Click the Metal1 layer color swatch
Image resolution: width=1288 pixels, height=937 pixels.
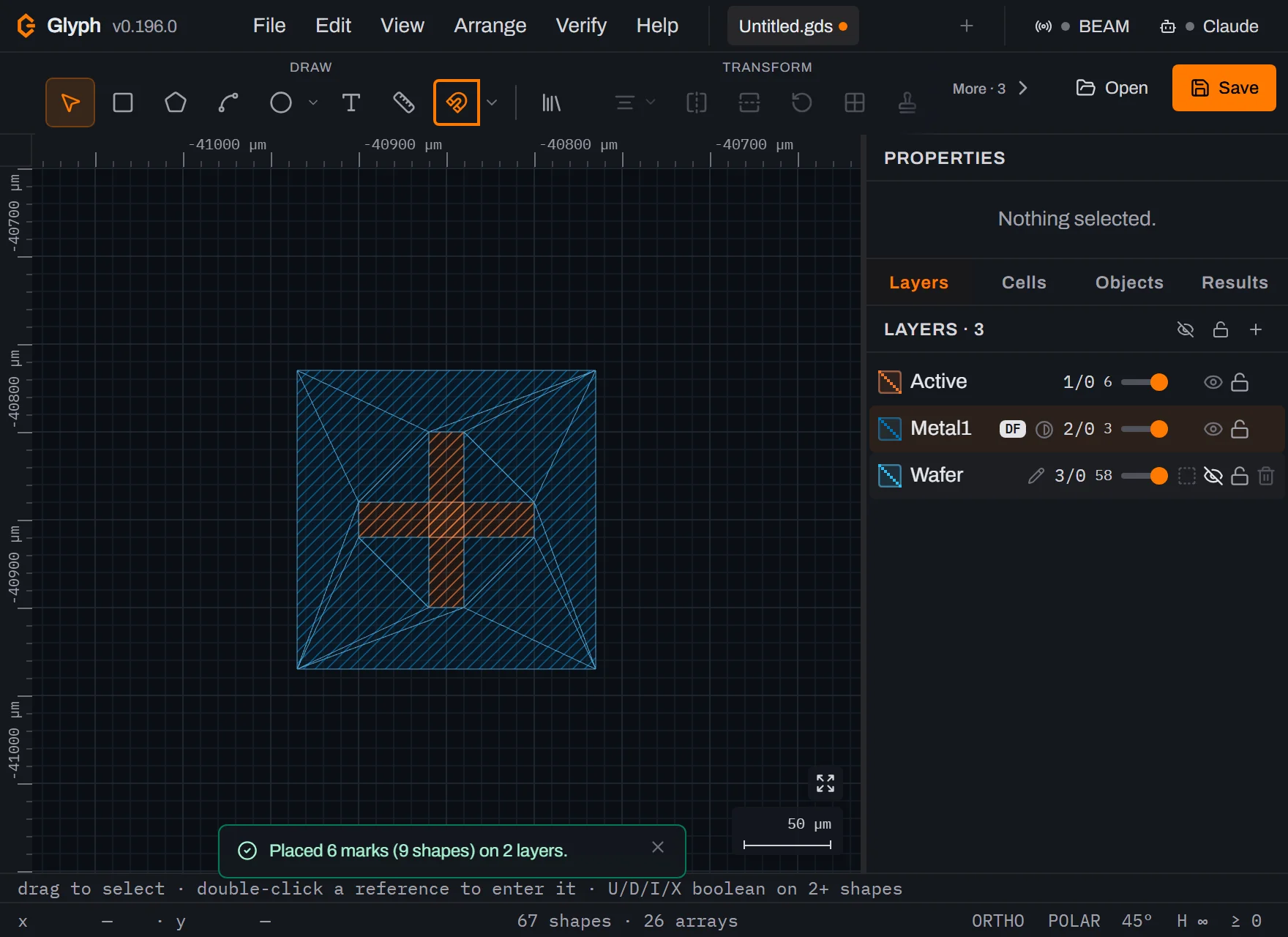coord(890,429)
